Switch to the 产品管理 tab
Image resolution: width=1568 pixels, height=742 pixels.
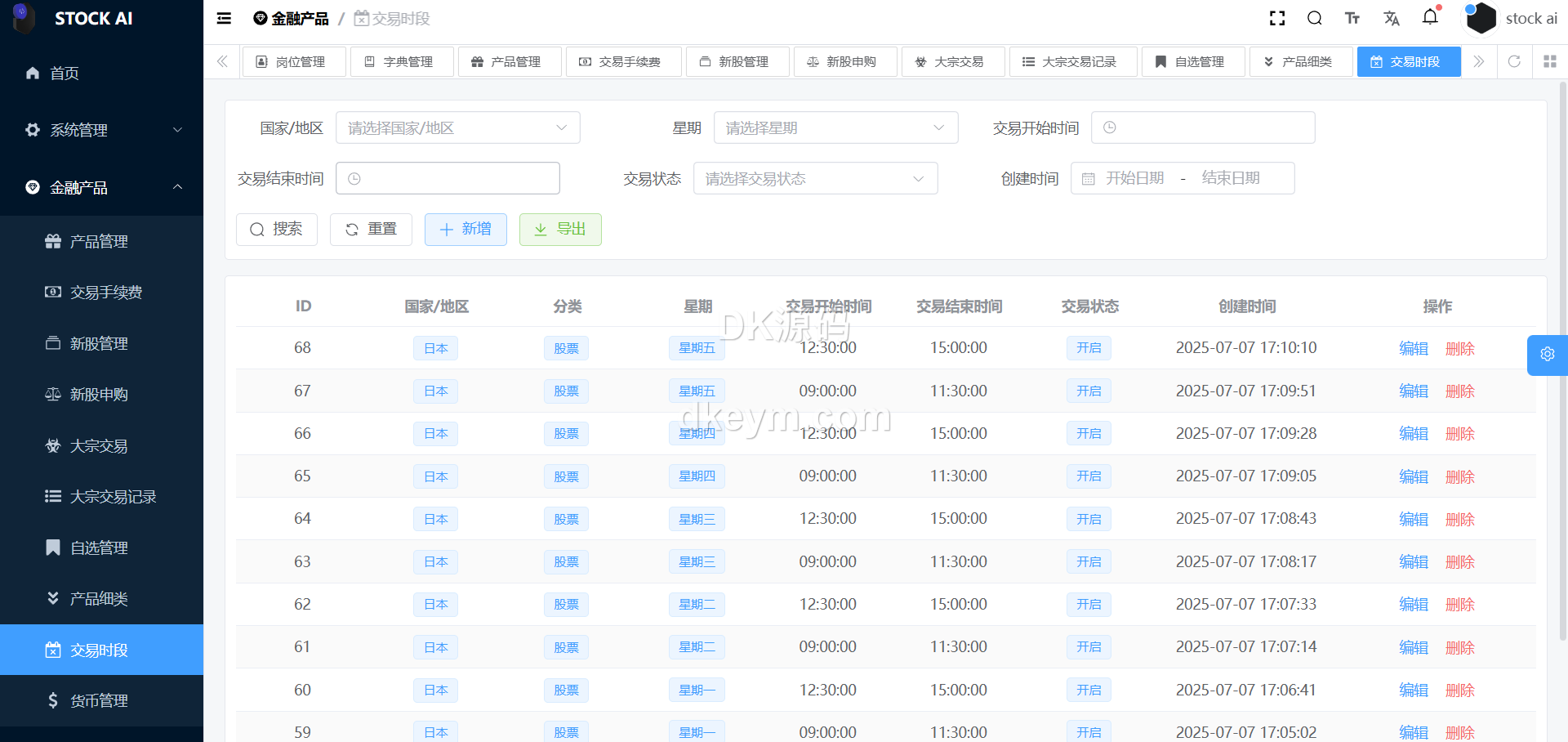[x=507, y=61]
